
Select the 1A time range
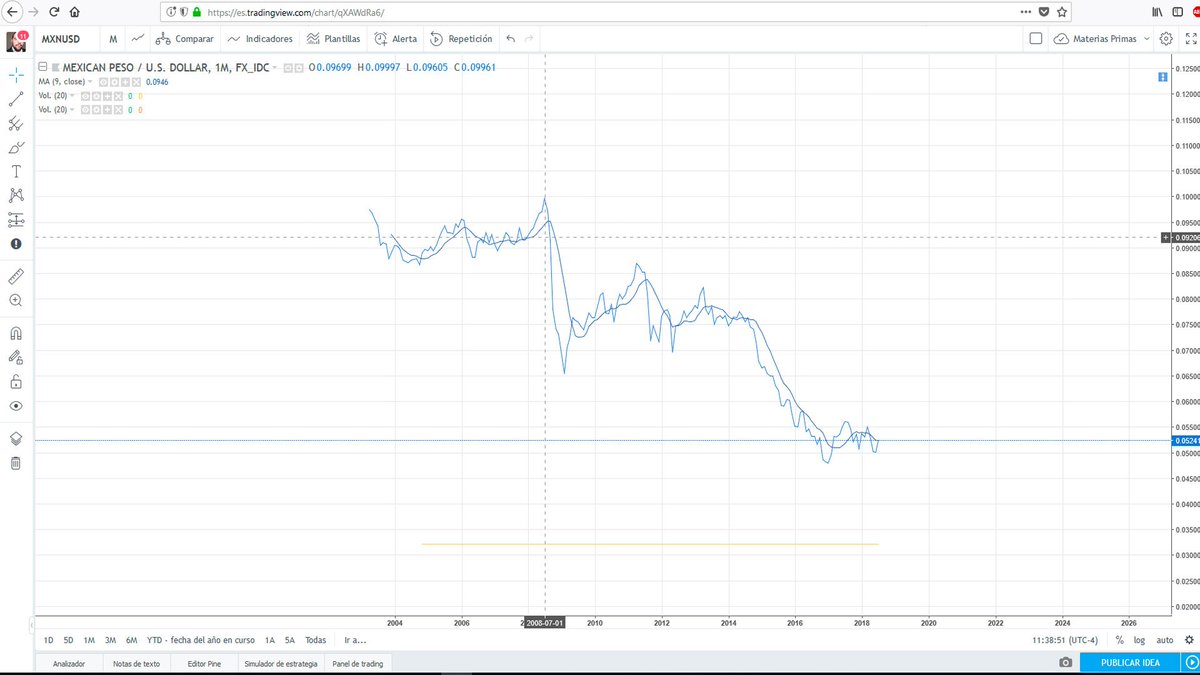(x=270, y=640)
